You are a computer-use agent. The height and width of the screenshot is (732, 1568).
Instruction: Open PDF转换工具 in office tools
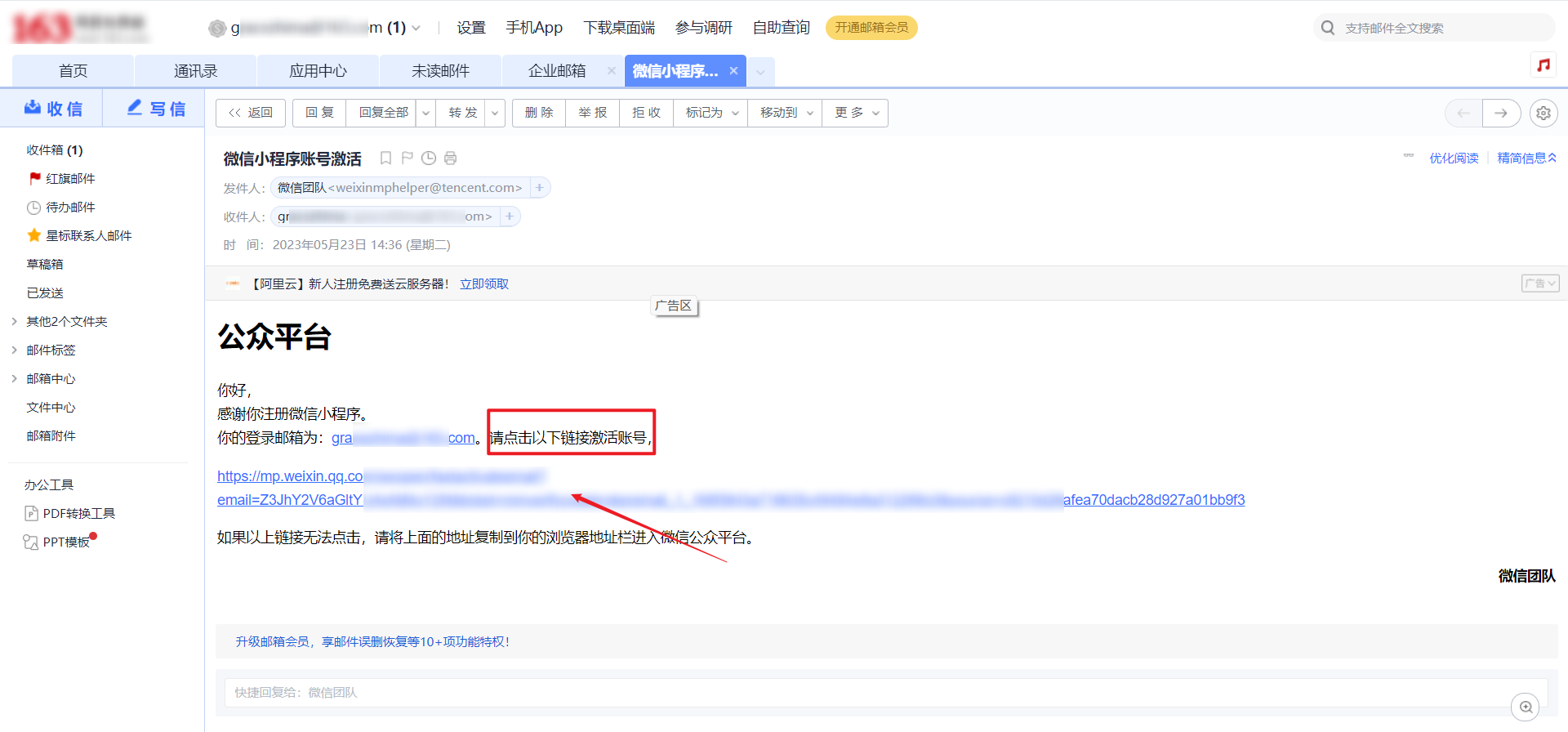[x=69, y=513]
